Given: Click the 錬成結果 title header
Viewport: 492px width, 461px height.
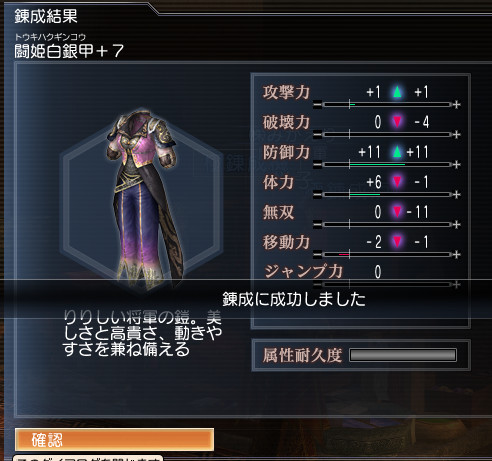Looking at the screenshot, I should click(46, 16).
